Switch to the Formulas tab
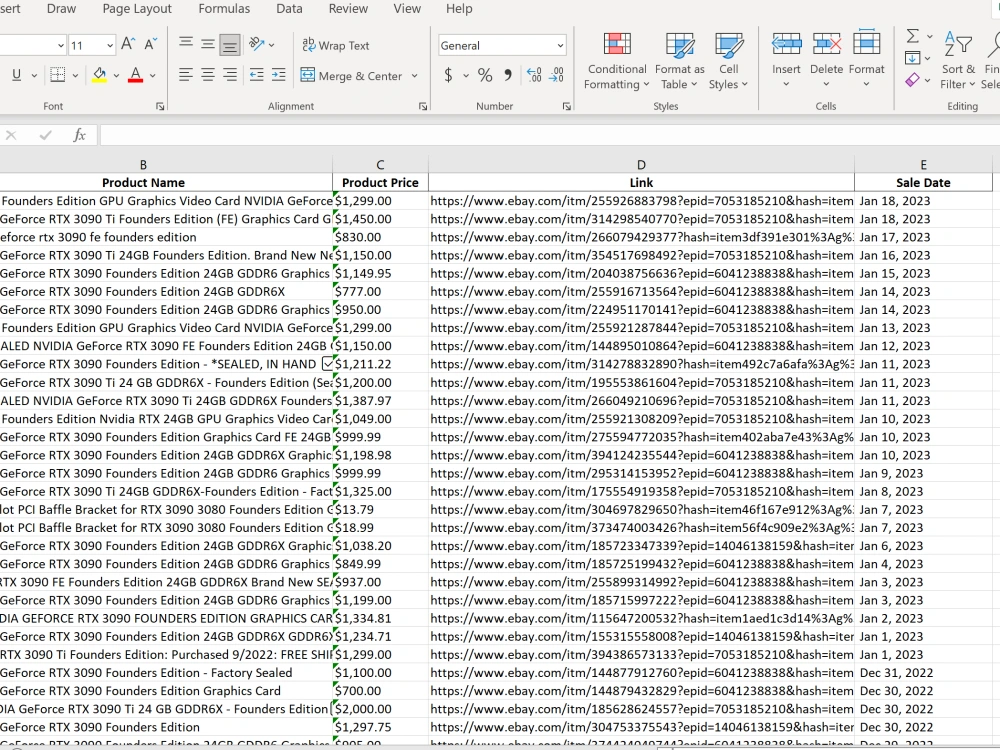This screenshot has width=1000, height=750. click(x=224, y=9)
